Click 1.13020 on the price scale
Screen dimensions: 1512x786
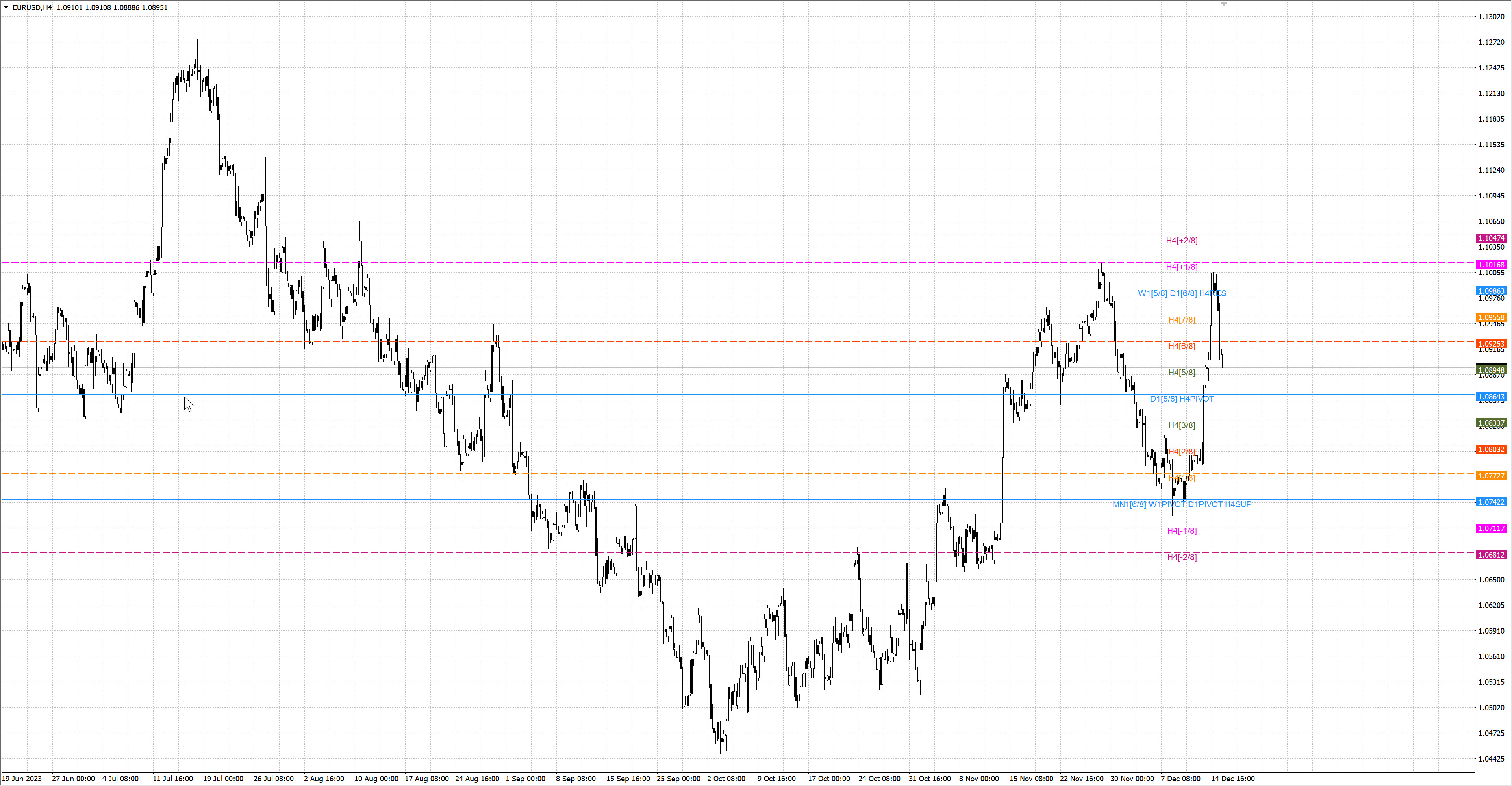coord(1491,17)
